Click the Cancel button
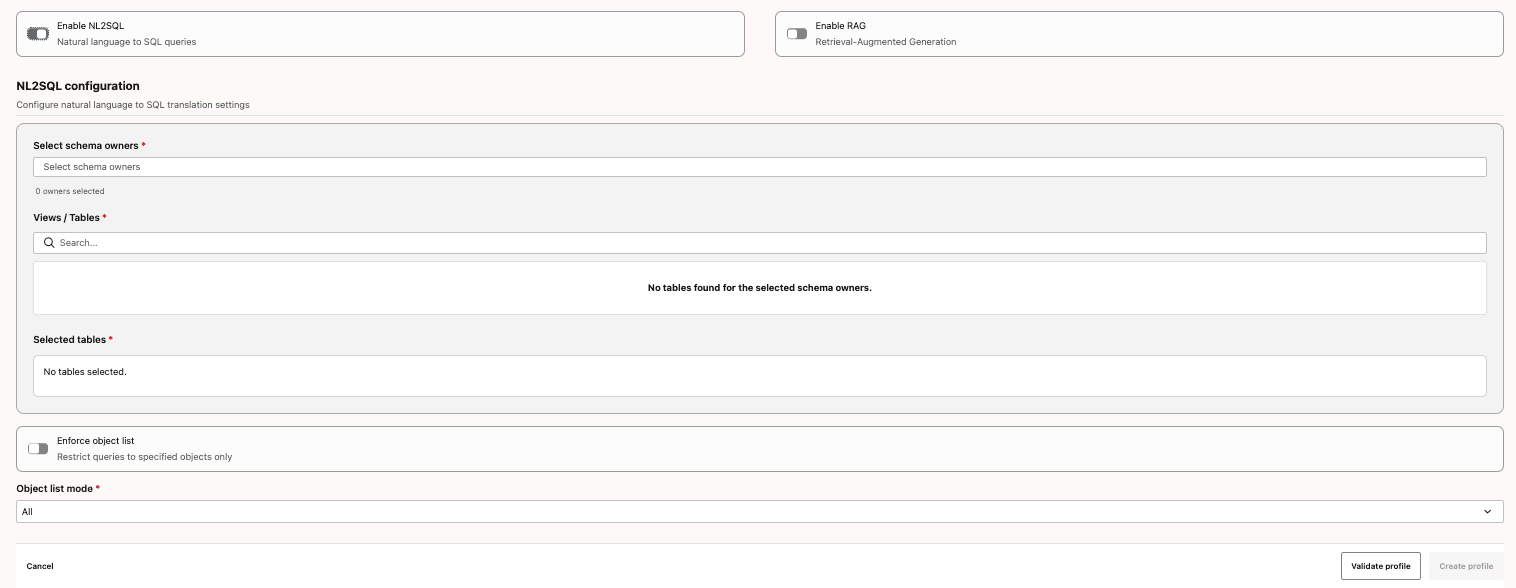Viewport: 1516px width, 588px height. point(40,566)
